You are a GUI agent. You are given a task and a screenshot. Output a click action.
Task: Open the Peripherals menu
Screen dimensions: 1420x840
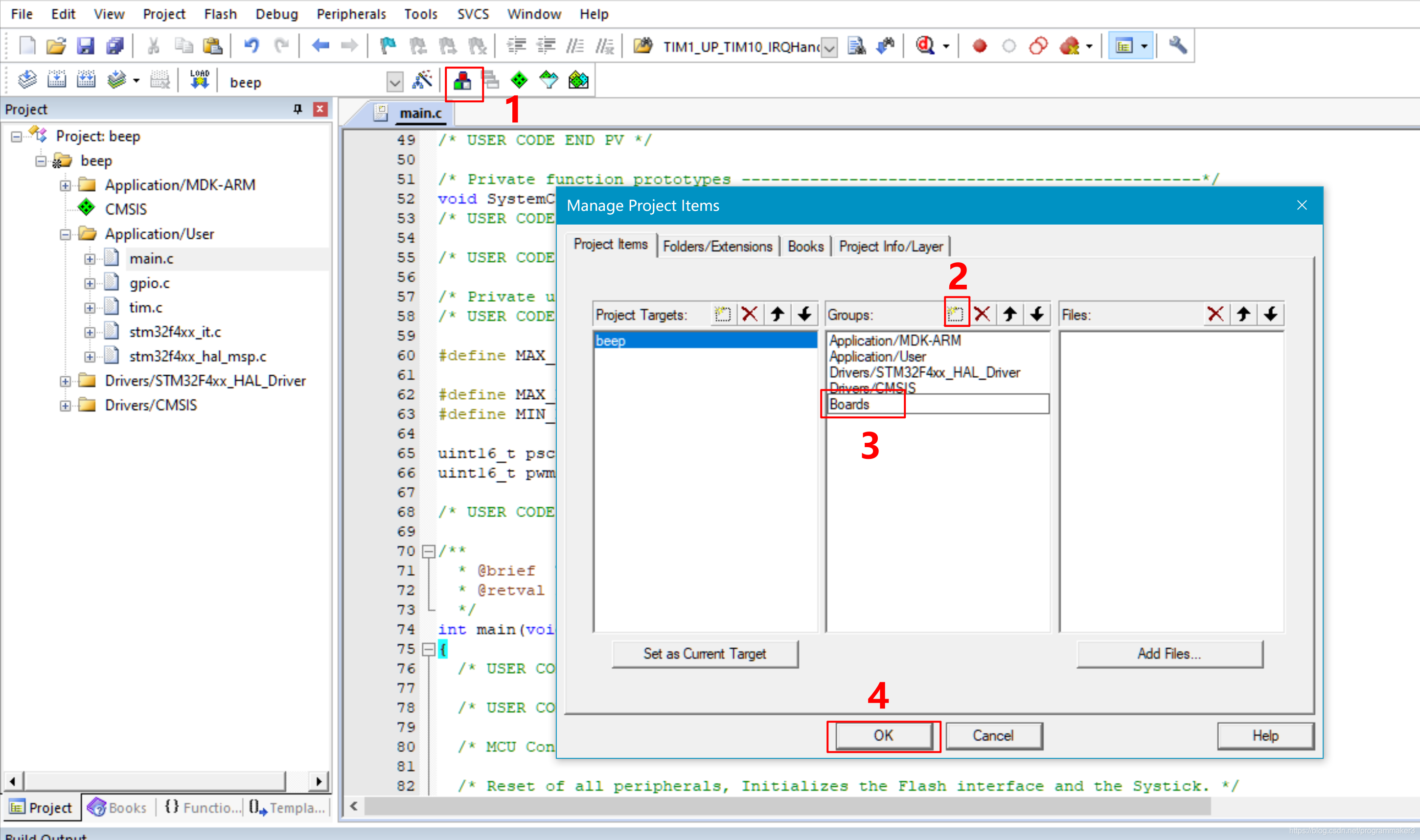[351, 14]
